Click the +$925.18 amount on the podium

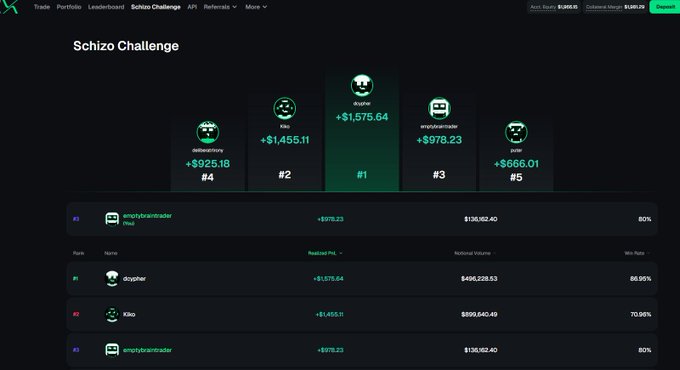click(x=207, y=164)
